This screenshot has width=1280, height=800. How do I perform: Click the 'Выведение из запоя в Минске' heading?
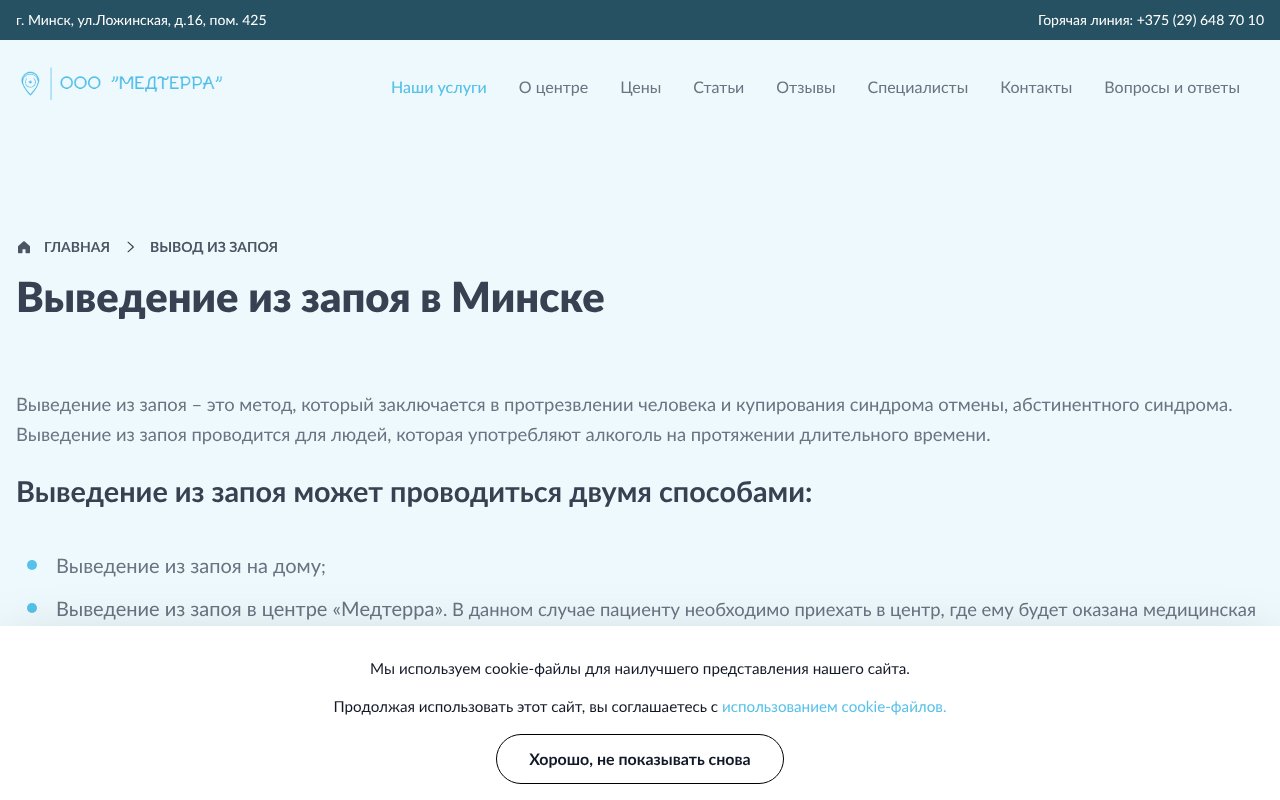click(310, 297)
